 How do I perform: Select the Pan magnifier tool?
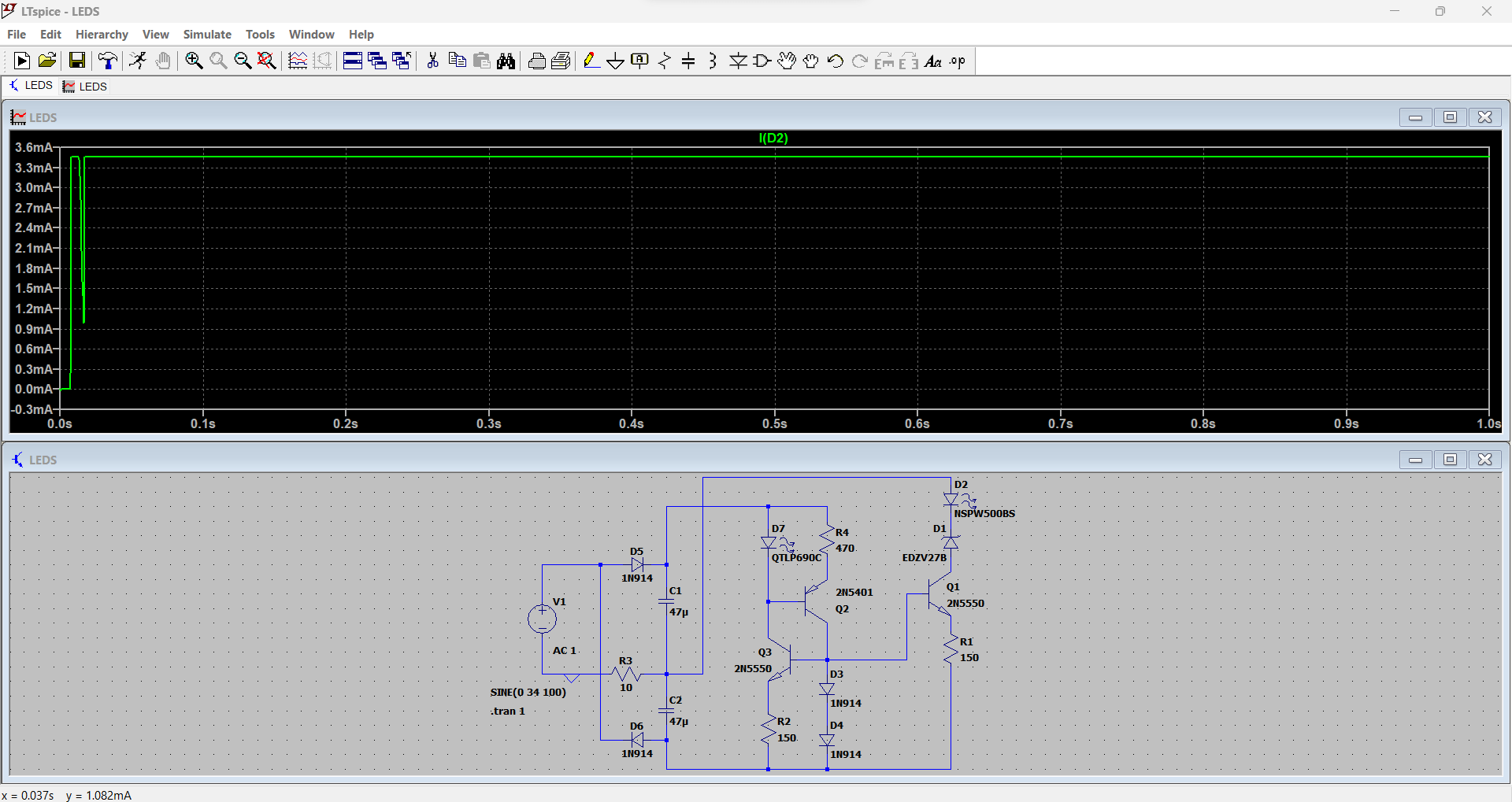(218, 61)
